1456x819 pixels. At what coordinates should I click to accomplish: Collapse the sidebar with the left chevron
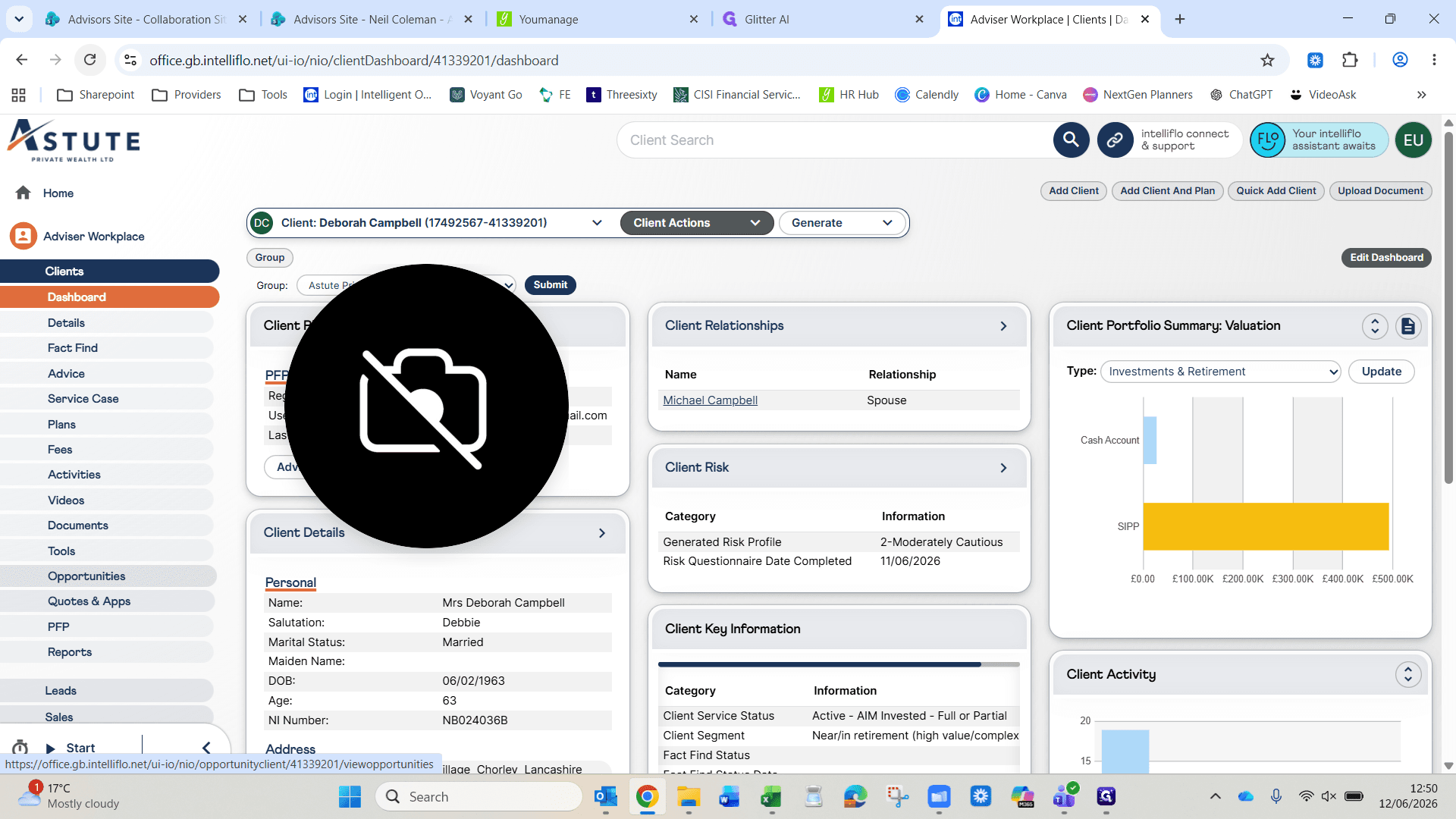[x=206, y=748]
